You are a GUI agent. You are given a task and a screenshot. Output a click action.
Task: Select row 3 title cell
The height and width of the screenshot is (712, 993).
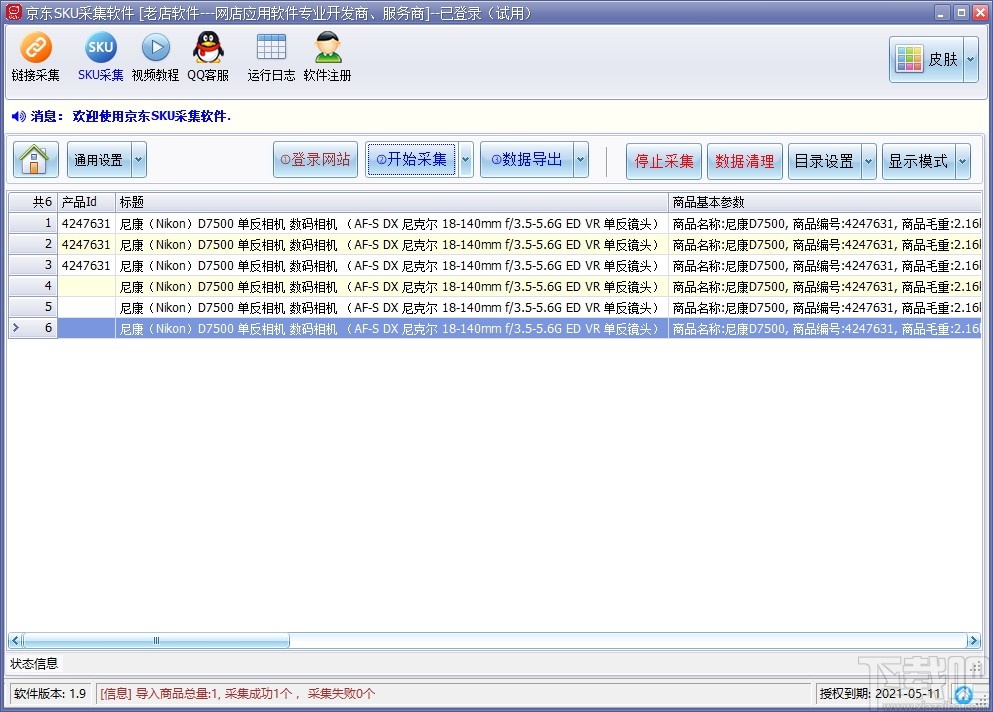coord(391,265)
